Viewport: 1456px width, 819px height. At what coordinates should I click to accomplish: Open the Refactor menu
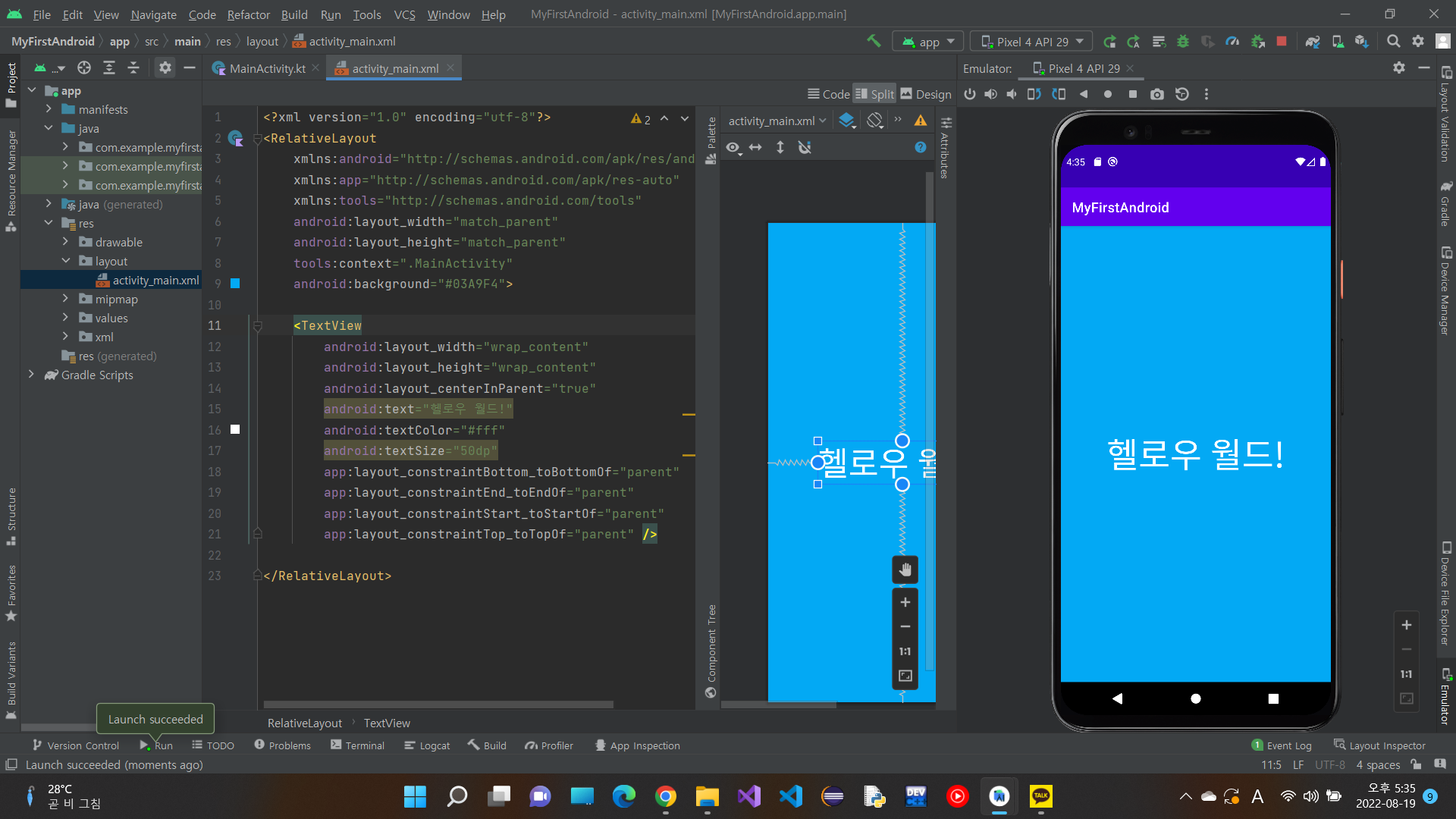click(x=248, y=14)
